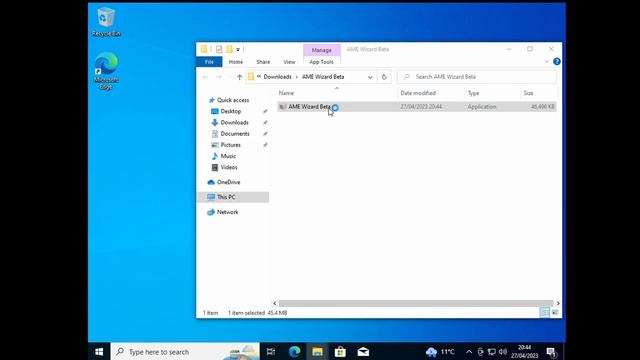Click the Back navigation arrow

205,77
